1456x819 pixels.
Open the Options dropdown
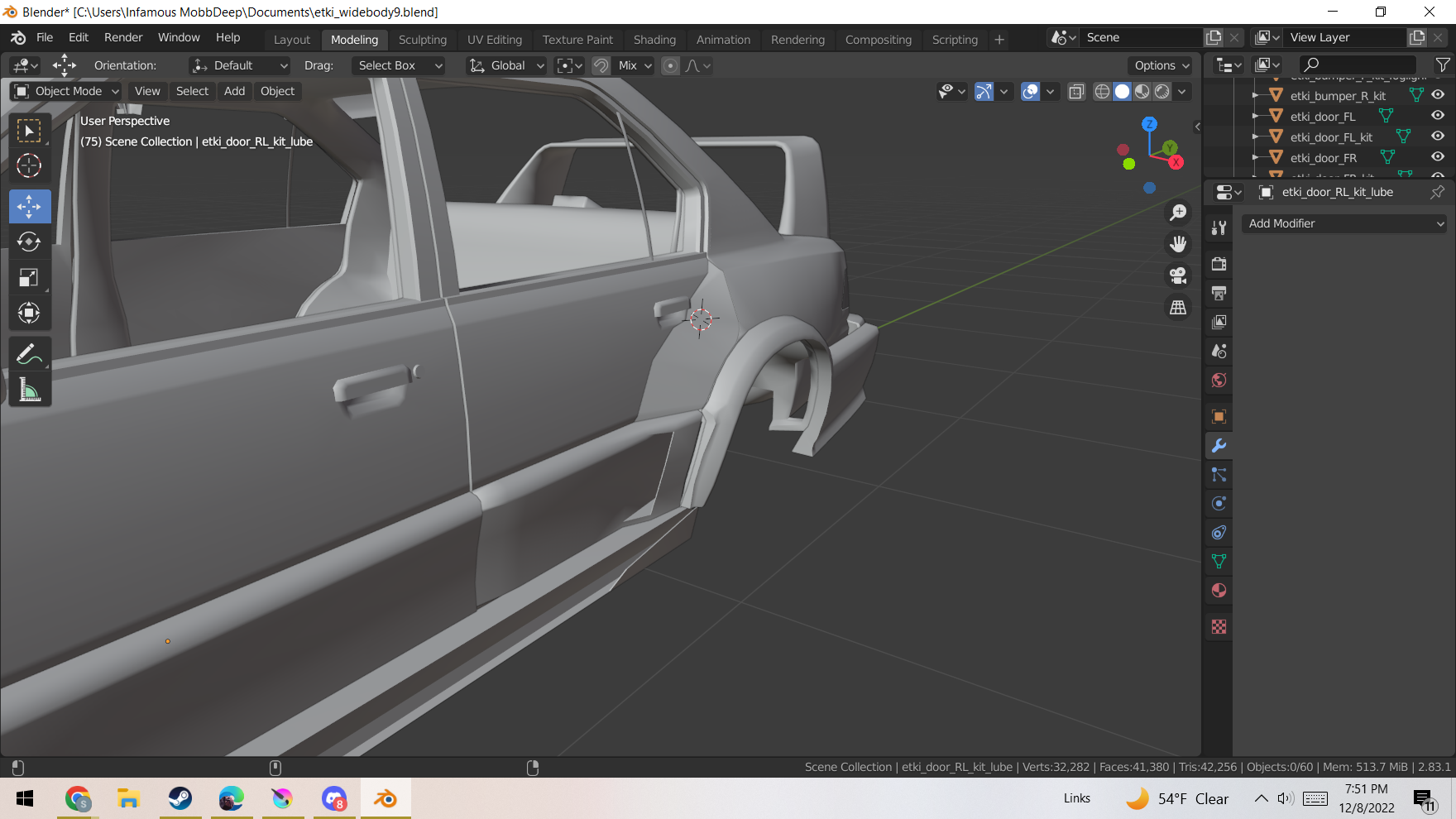1161,65
